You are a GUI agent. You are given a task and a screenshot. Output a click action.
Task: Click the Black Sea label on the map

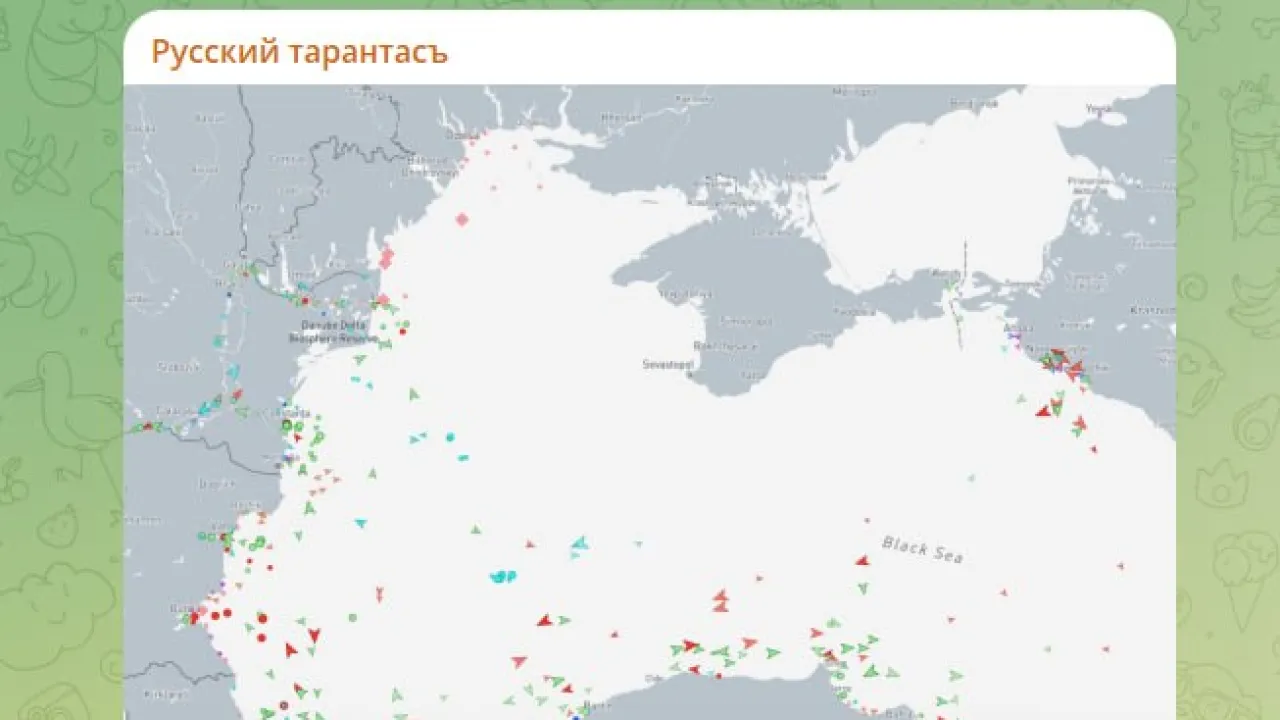[922, 549]
